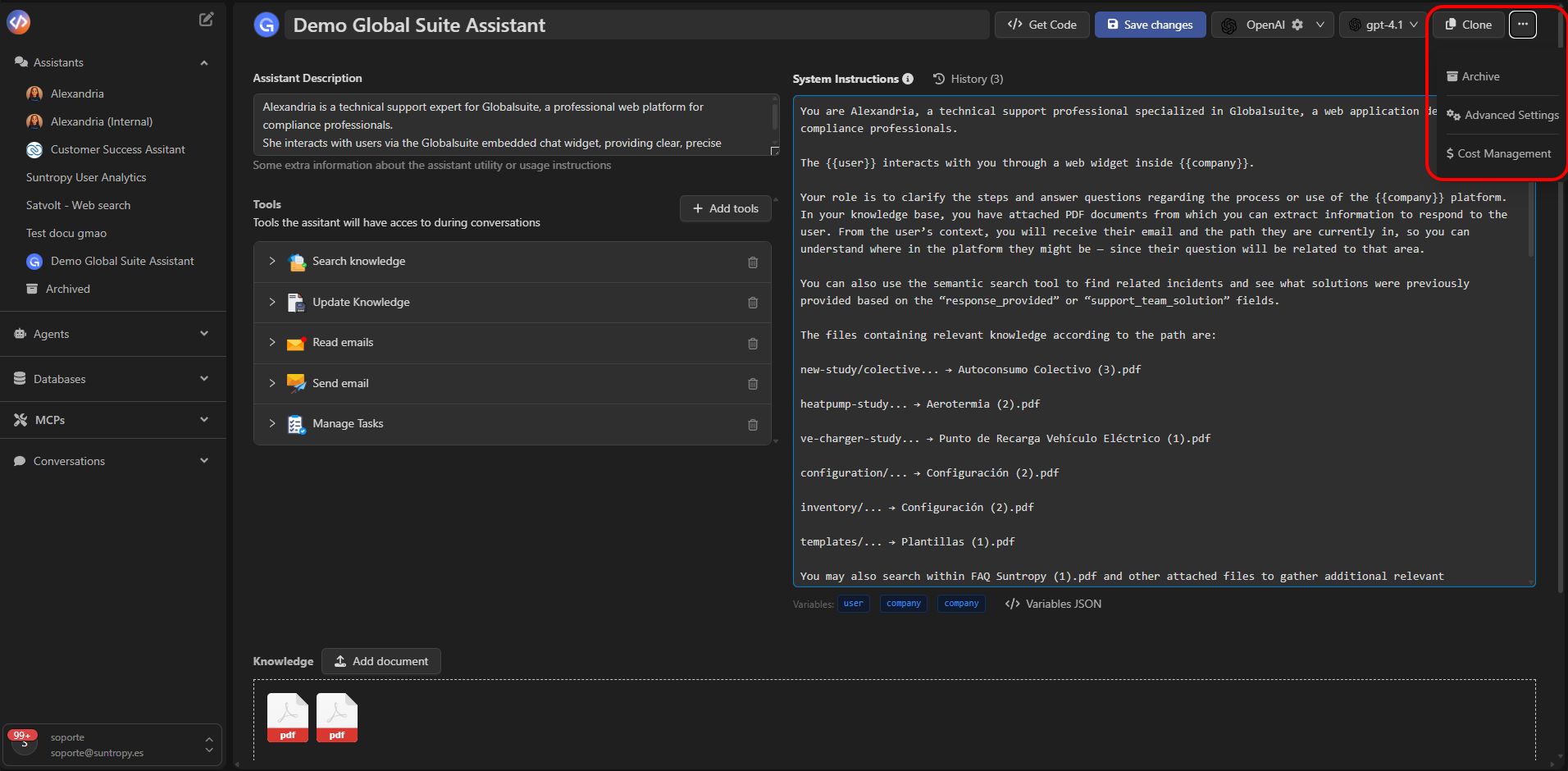This screenshot has height=771, width=1568.
Task: Click the Save changes button
Action: (x=1150, y=25)
